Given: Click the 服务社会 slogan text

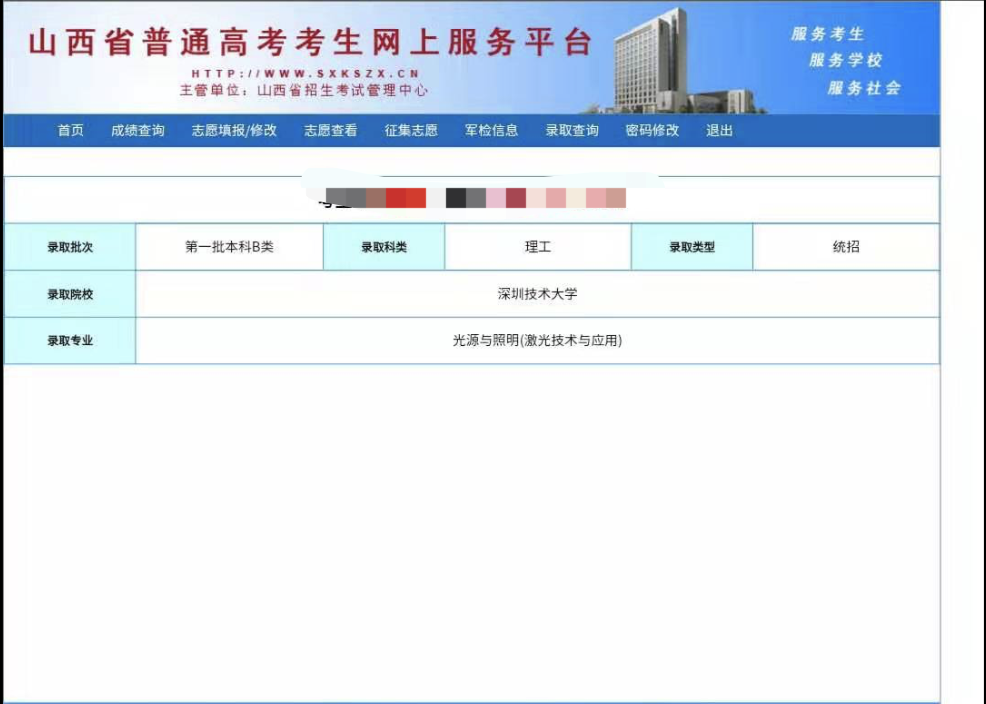Looking at the screenshot, I should click(864, 88).
